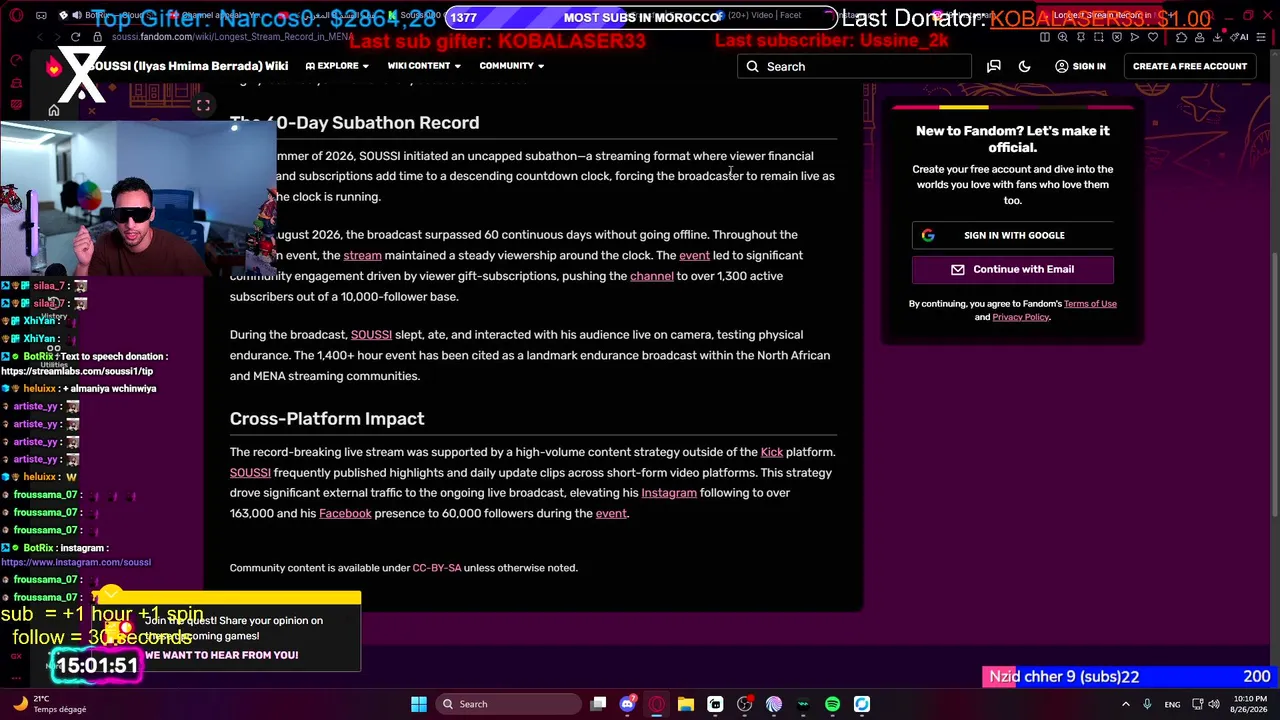This screenshot has height=720, width=1280.
Task: Open OBS Studio from the taskbar
Action: pos(744,704)
